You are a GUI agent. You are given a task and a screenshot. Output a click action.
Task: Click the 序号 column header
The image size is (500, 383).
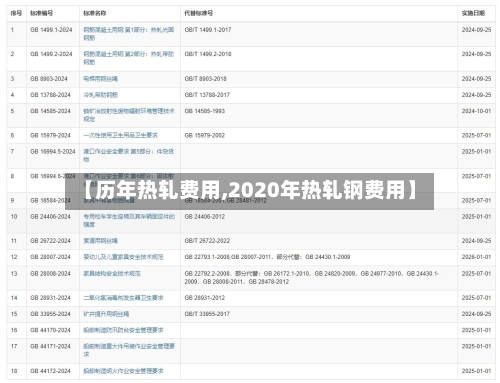(16, 13)
